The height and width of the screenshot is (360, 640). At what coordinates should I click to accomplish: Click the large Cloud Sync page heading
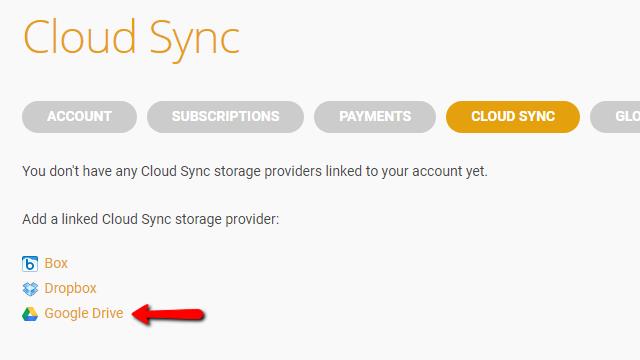[131, 39]
